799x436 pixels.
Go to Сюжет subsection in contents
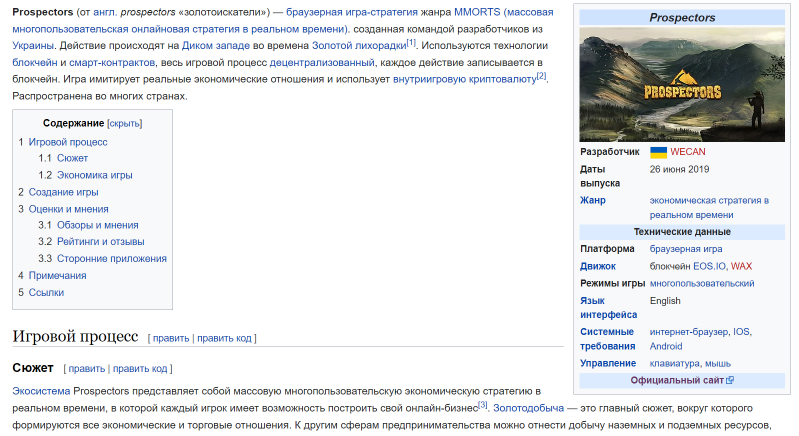tap(72, 158)
